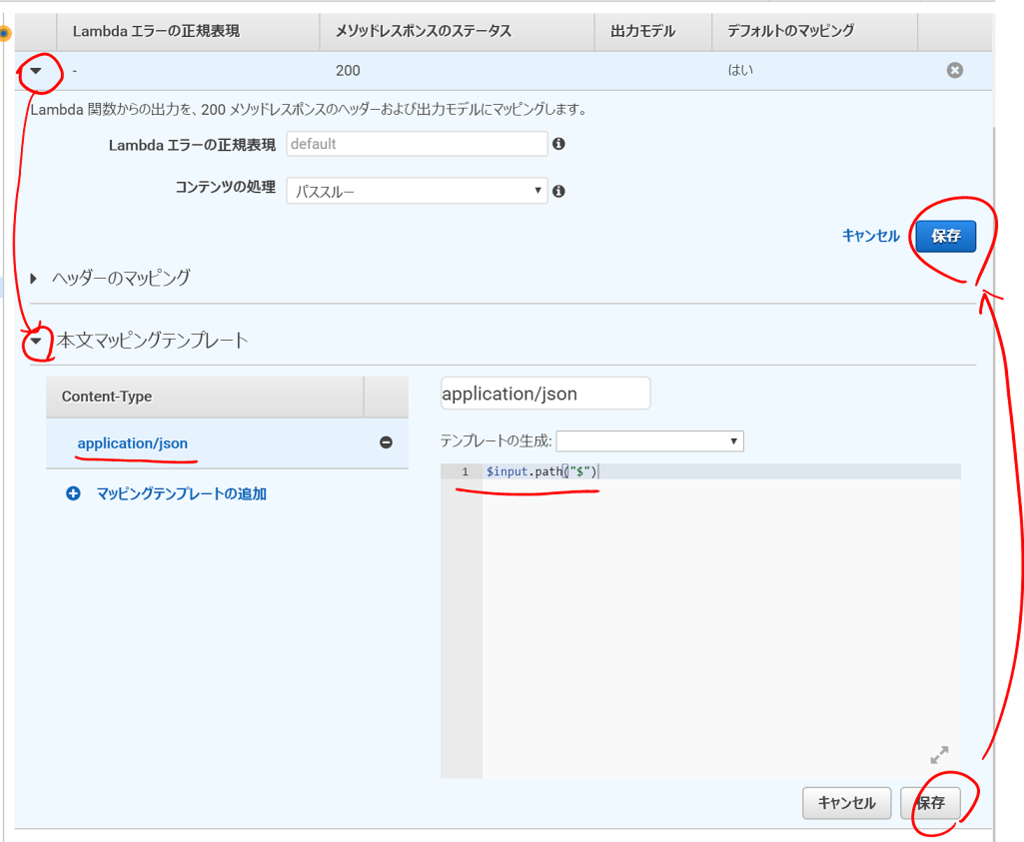Edit the application/json content type field
Viewport: 1024px width, 842px height.
coord(545,393)
